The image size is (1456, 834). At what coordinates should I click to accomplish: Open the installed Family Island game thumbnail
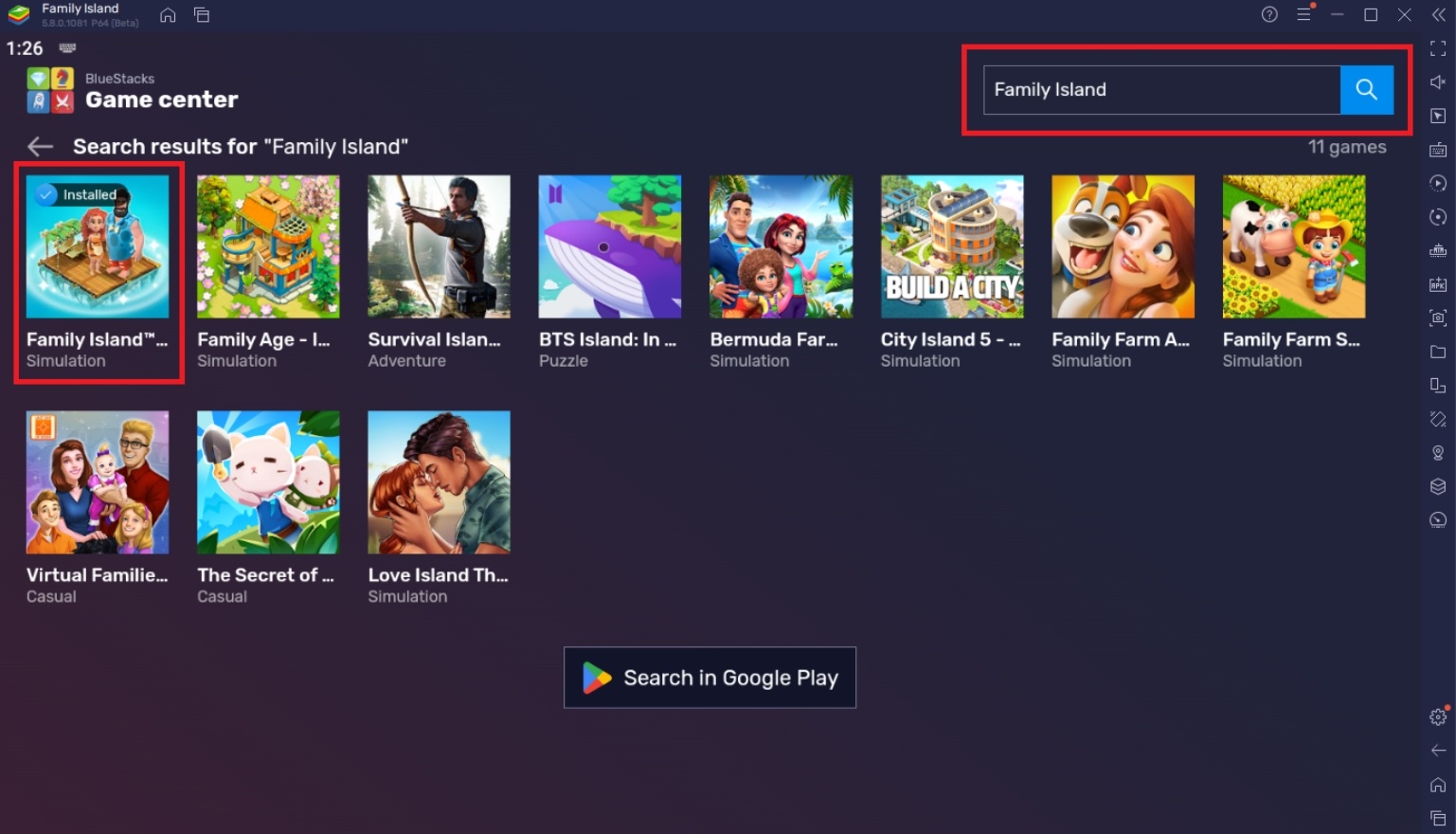coord(98,246)
